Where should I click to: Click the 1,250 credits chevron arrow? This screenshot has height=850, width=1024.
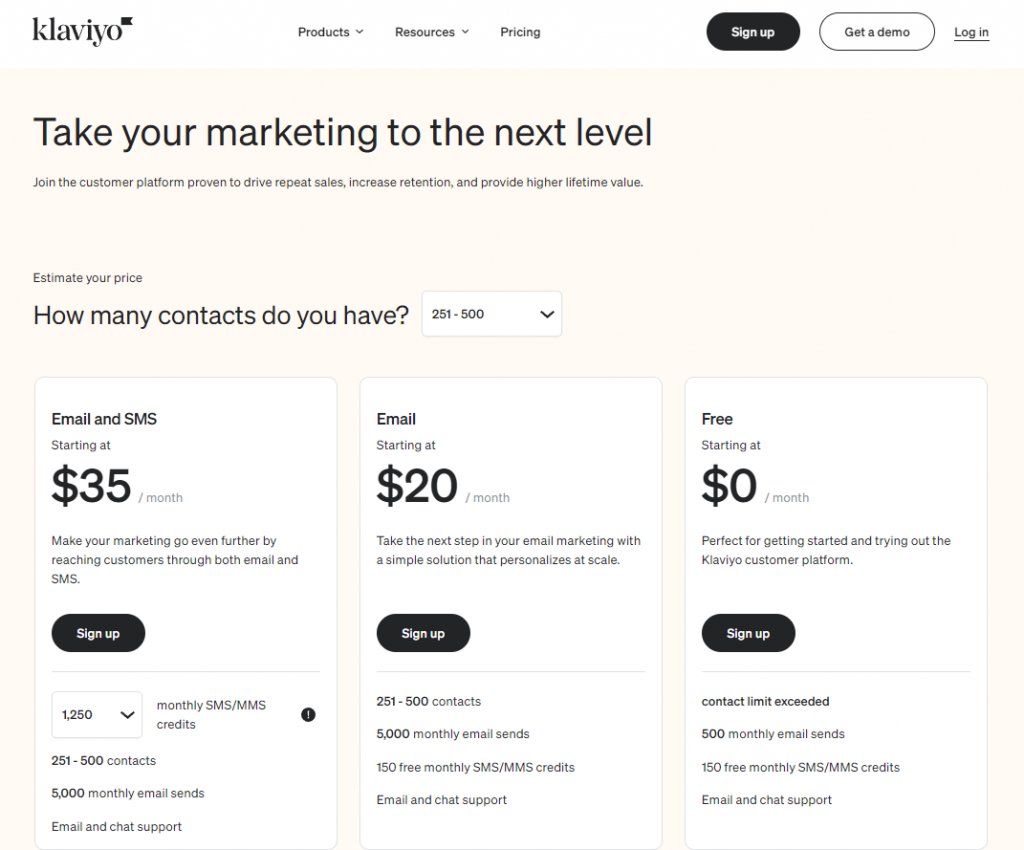[127, 715]
